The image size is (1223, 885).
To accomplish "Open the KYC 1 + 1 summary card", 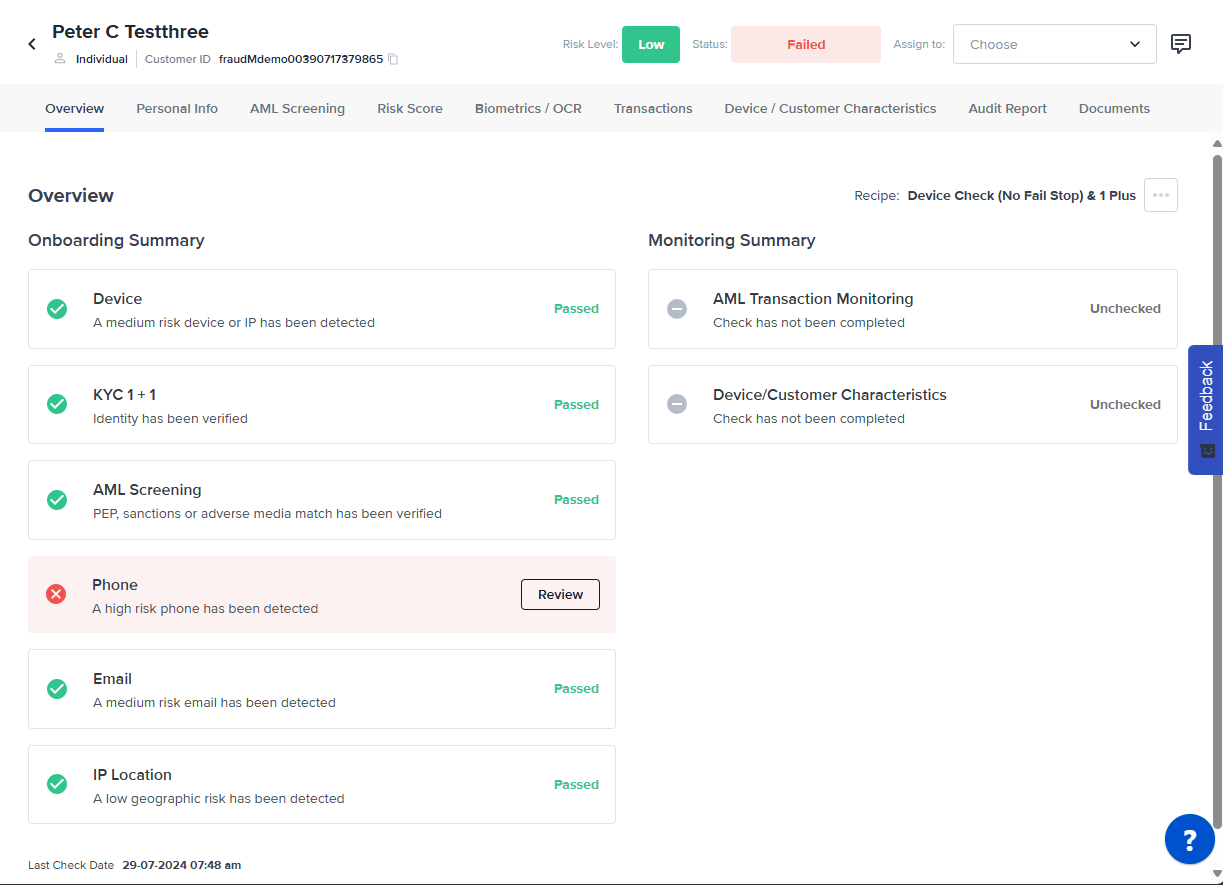I will [321, 405].
